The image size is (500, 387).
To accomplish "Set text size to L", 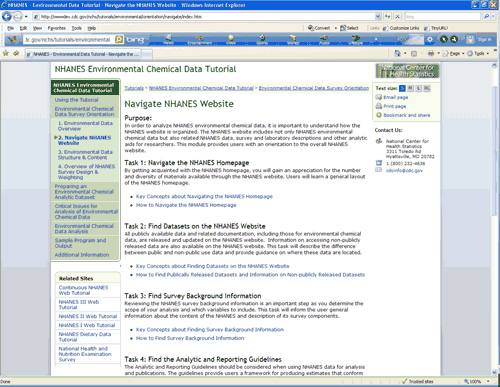I will click(418, 88).
